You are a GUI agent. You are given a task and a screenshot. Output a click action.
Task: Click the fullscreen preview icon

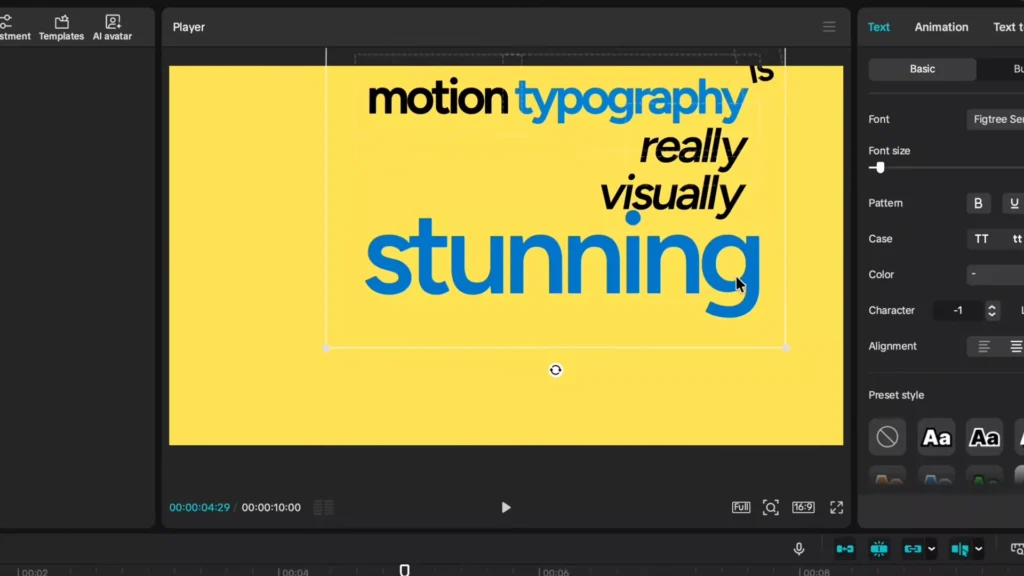click(836, 507)
